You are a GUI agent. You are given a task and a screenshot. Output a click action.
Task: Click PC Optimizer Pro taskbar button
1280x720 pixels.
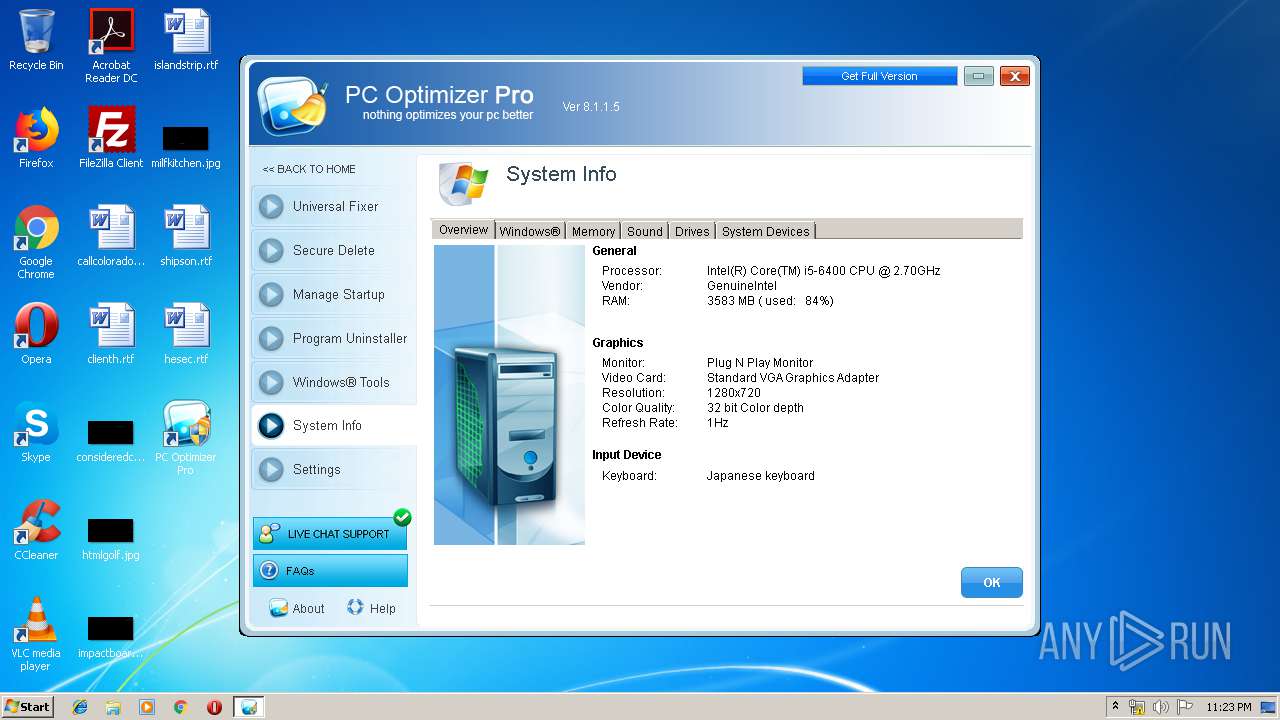click(249, 707)
